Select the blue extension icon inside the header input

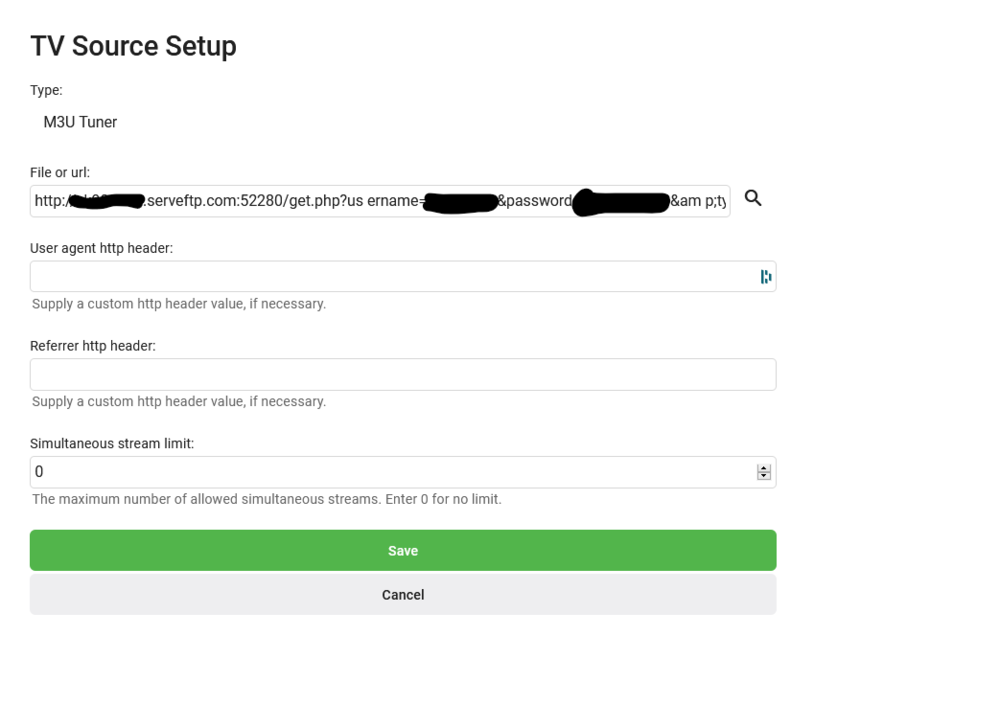(x=765, y=275)
